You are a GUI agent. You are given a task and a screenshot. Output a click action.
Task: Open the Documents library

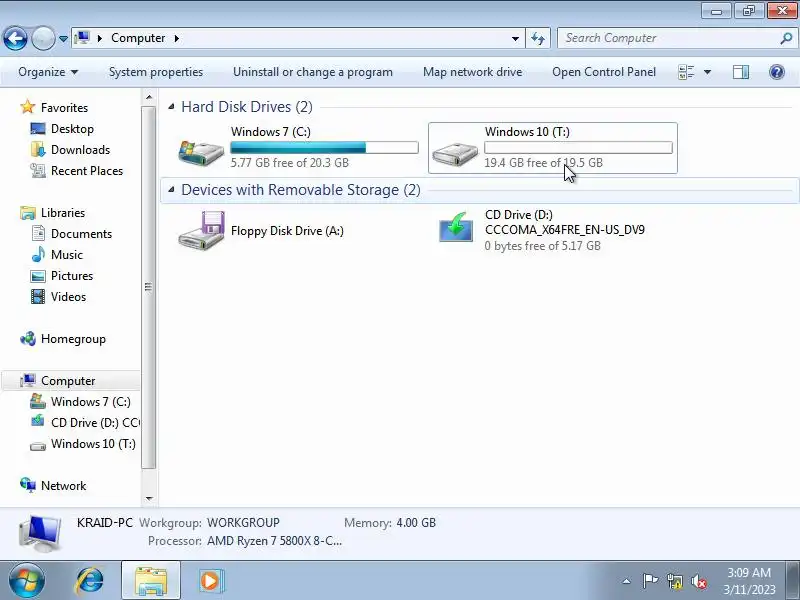point(81,234)
